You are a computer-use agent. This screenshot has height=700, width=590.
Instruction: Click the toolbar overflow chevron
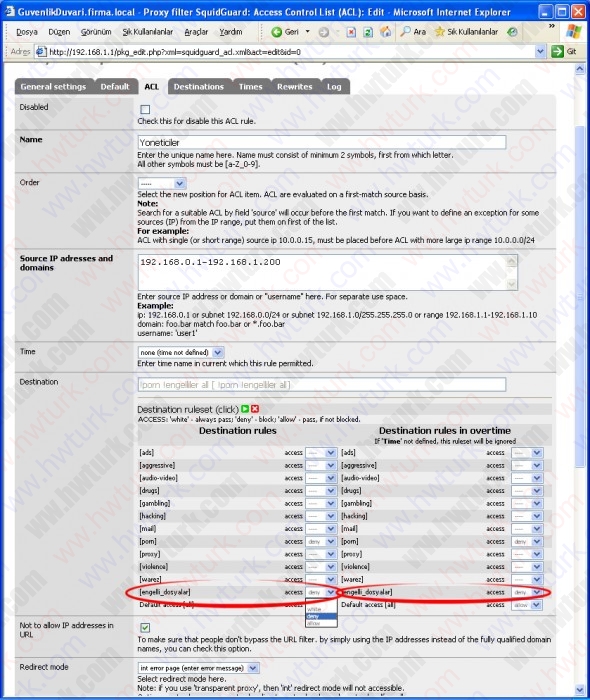pyautogui.click(x=552, y=26)
